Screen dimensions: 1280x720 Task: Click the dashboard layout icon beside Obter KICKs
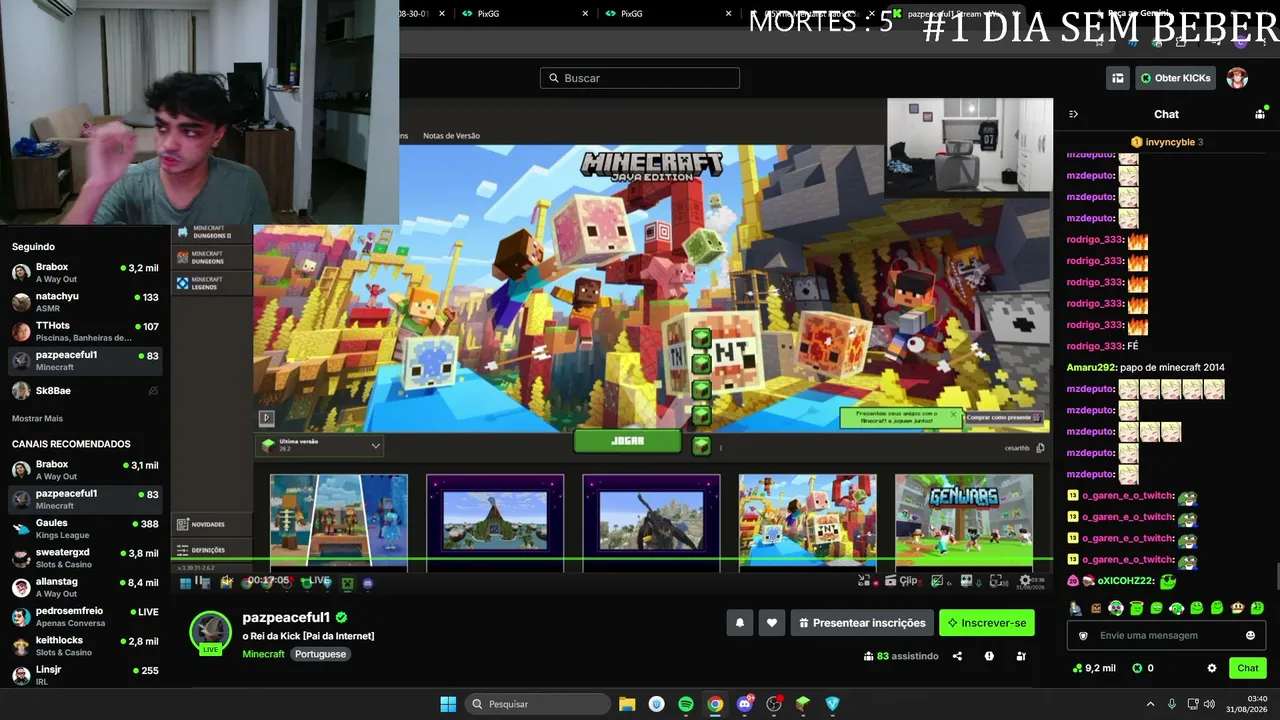[1118, 78]
